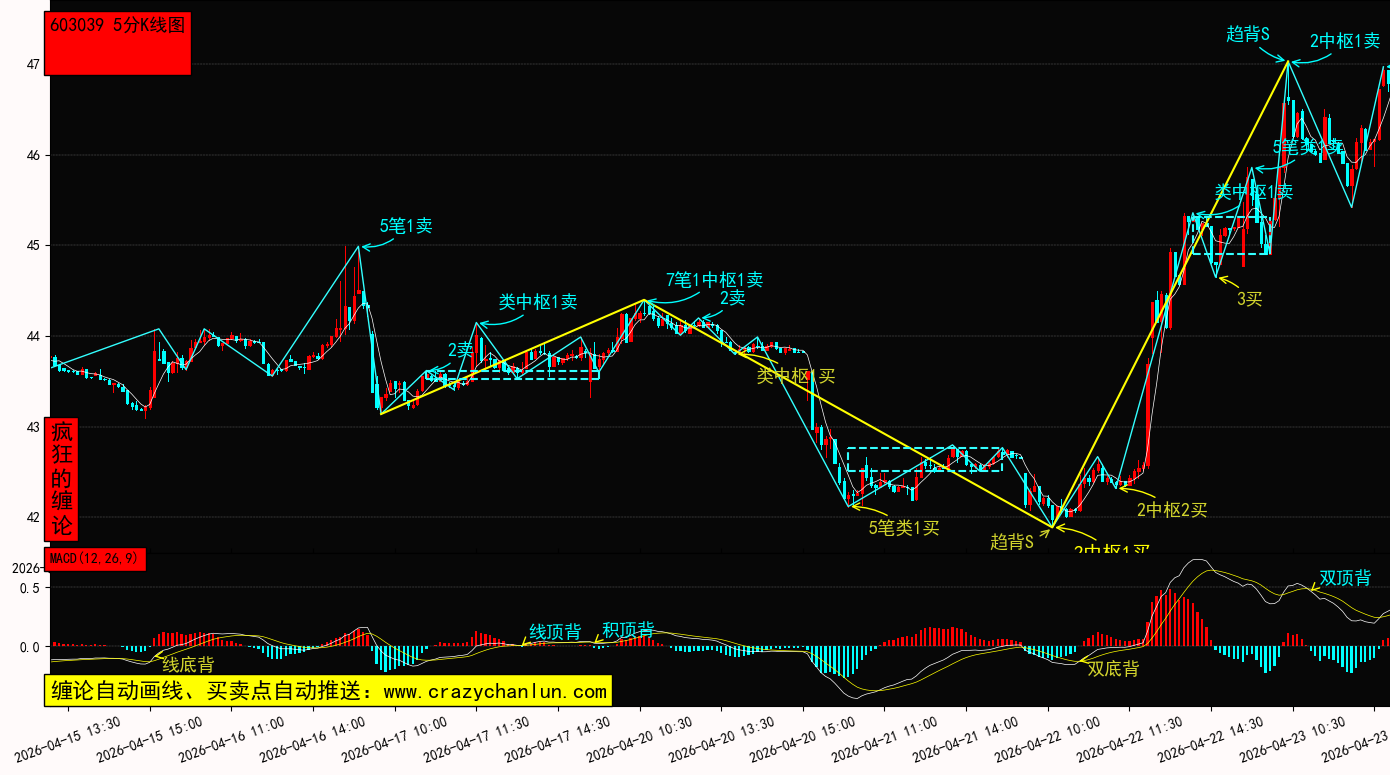Click the 5笔类1买 buy point label
The width and height of the screenshot is (1390, 775).
tap(903, 527)
